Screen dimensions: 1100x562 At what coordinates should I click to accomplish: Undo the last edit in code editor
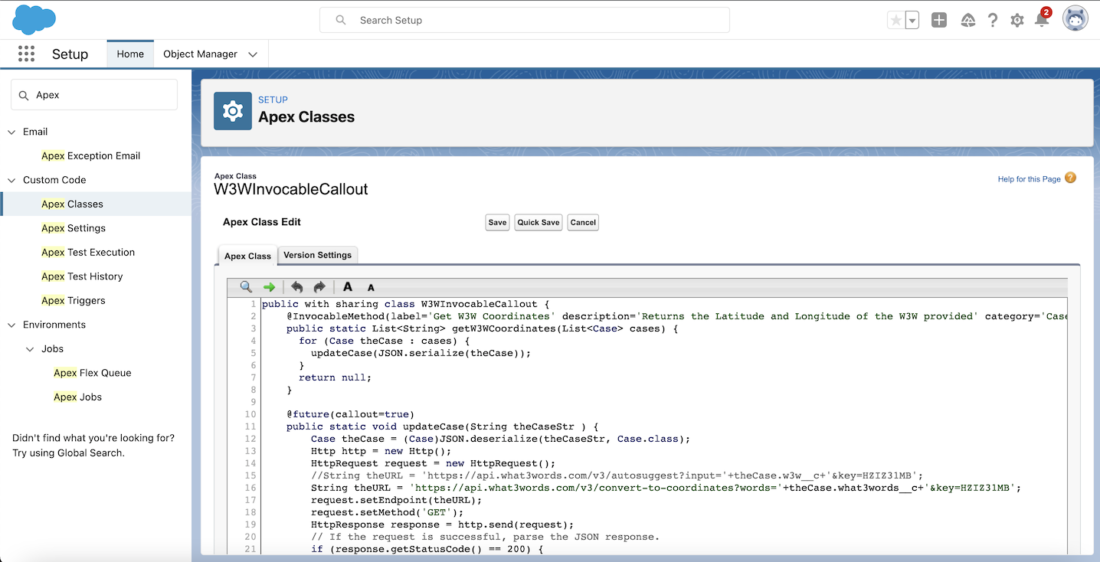297,287
